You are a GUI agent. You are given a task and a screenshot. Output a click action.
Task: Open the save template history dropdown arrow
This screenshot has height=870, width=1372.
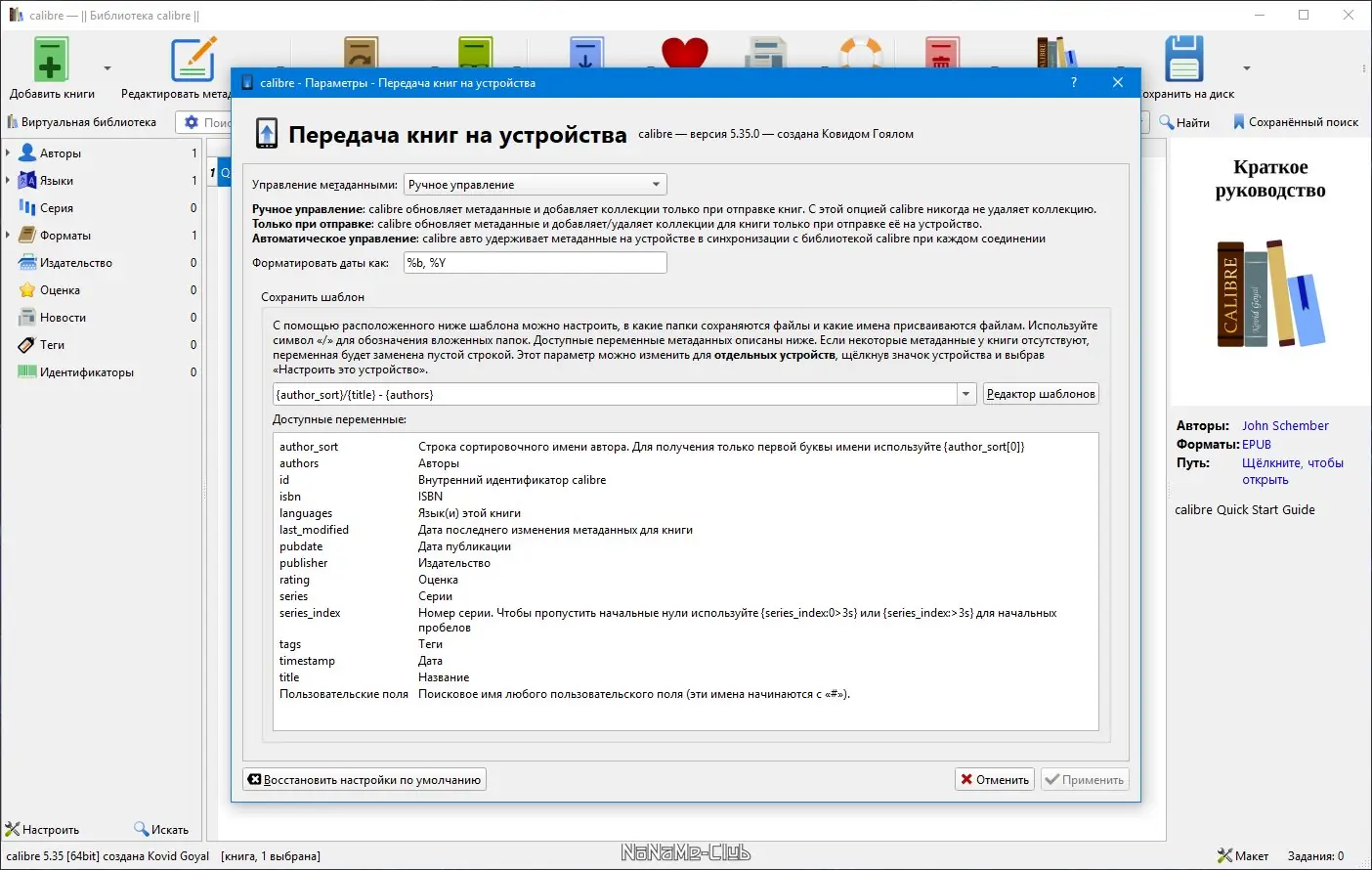tap(965, 394)
